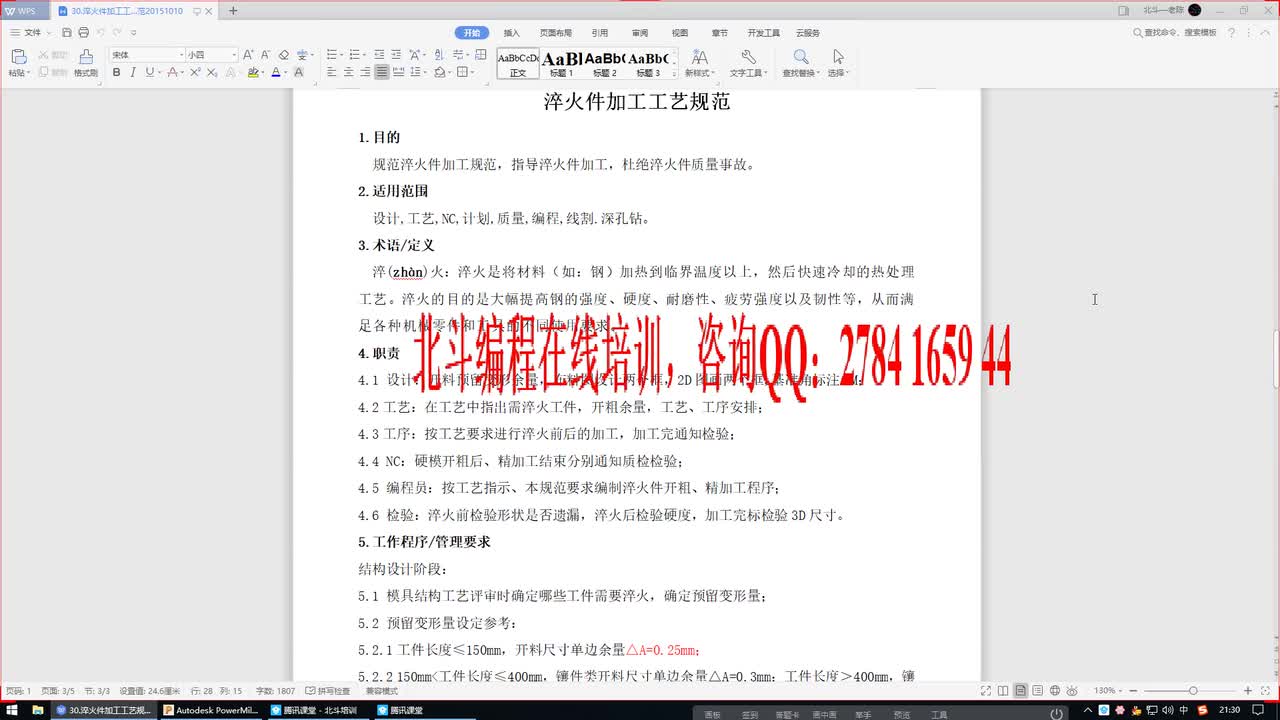
Task: Open the 新样式 dropdown
Action: (699, 73)
